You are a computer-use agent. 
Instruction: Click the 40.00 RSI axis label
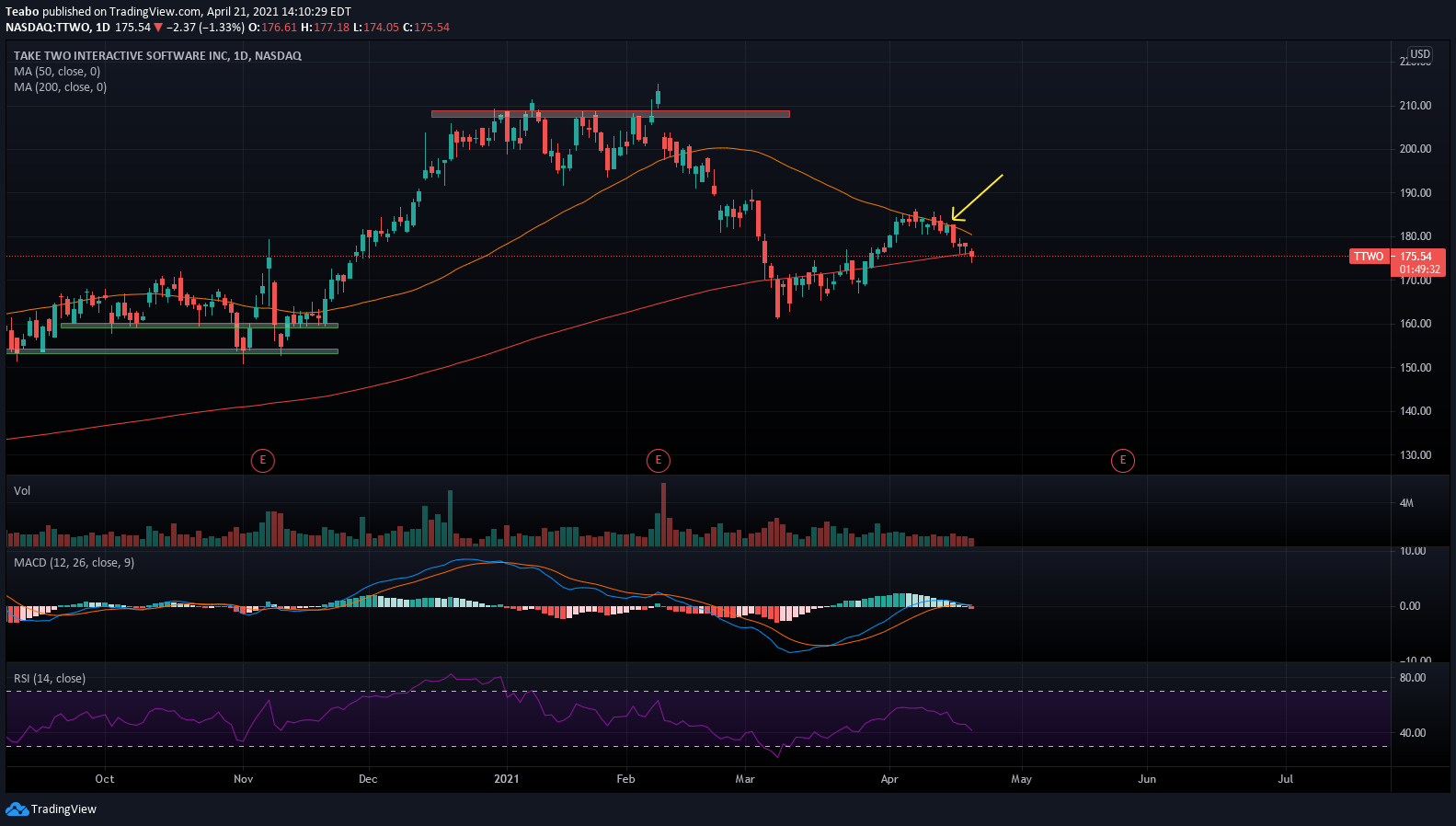[x=1413, y=733]
